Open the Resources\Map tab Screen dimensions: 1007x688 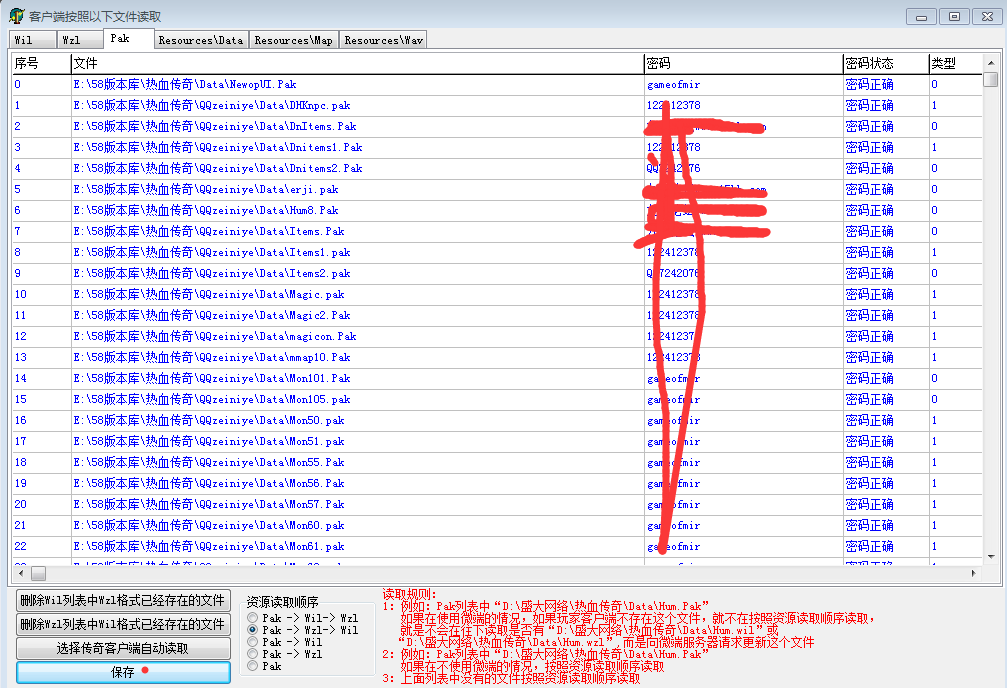(x=293, y=40)
